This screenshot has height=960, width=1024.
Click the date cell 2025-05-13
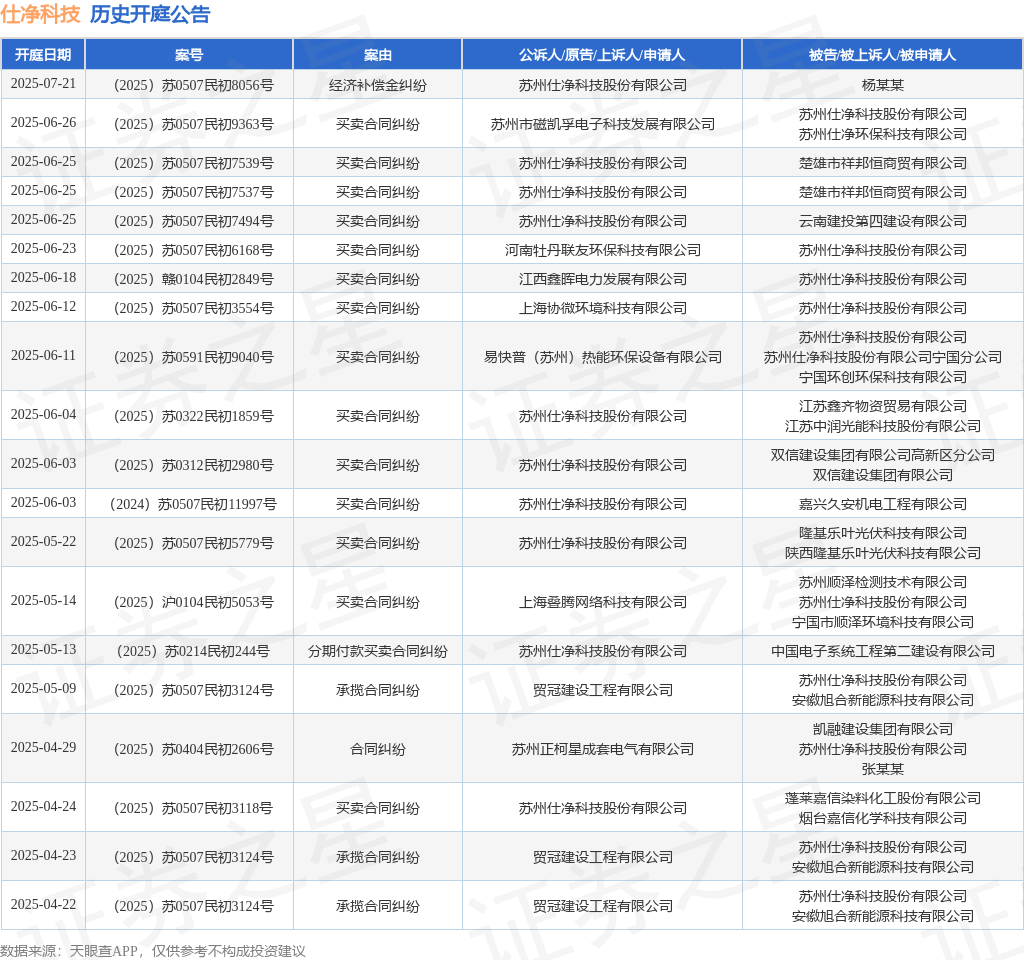tap(43, 649)
